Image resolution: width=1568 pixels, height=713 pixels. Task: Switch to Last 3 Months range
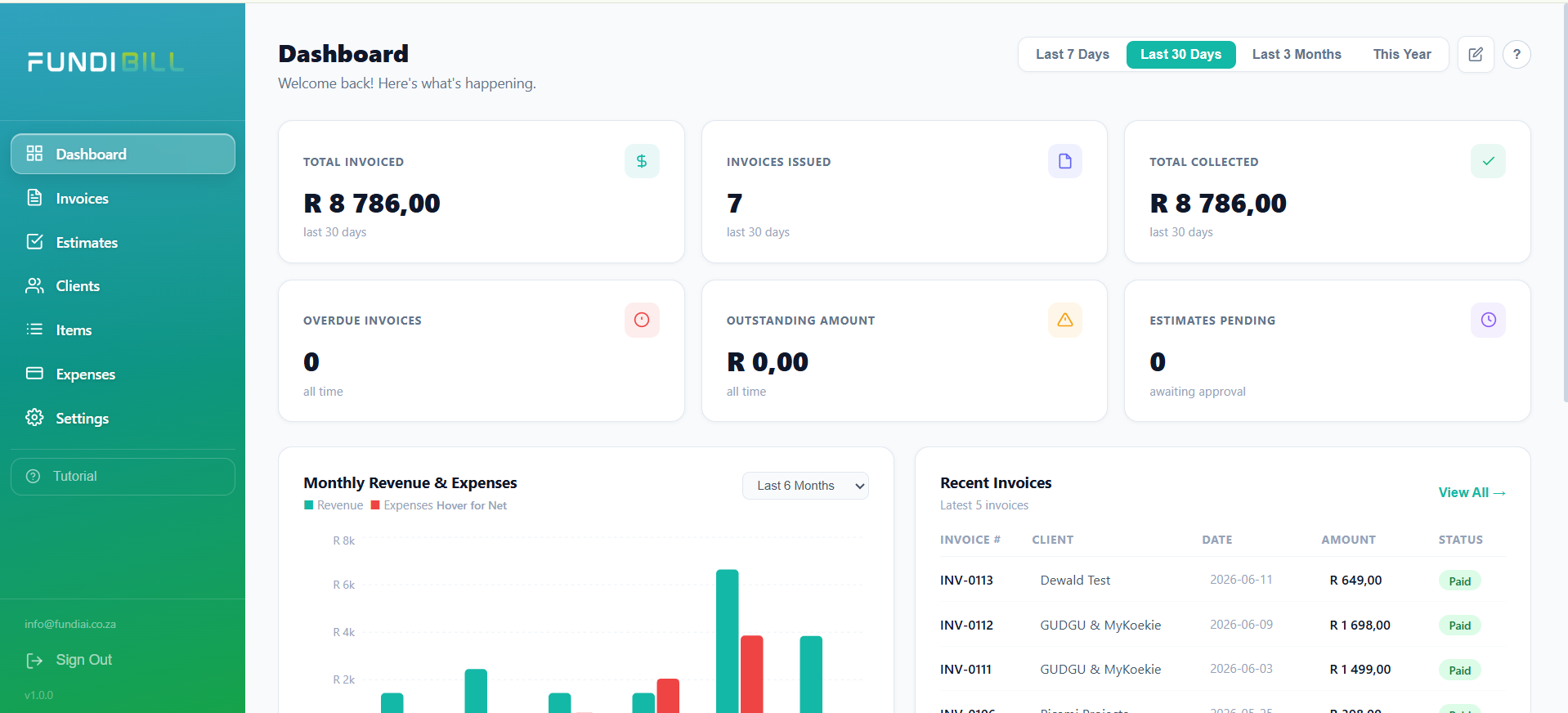[x=1297, y=55]
